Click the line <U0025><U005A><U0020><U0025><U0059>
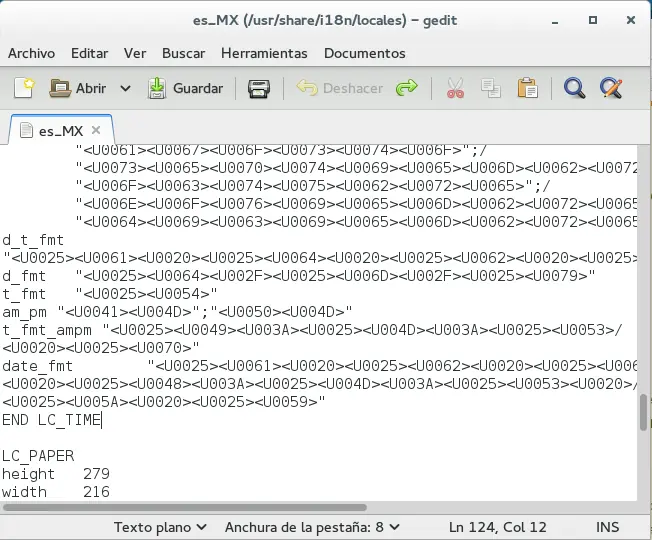652x540 pixels. [164, 402]
